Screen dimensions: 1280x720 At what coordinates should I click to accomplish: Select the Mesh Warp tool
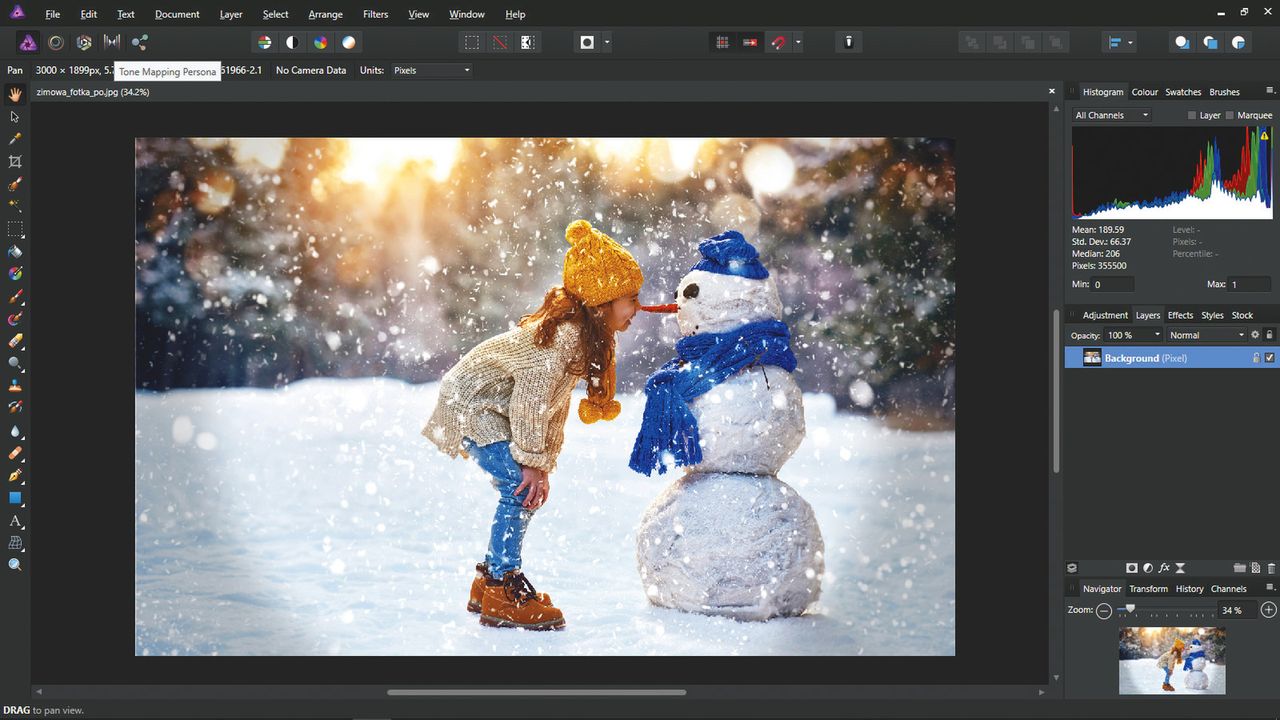coord(15,543)
